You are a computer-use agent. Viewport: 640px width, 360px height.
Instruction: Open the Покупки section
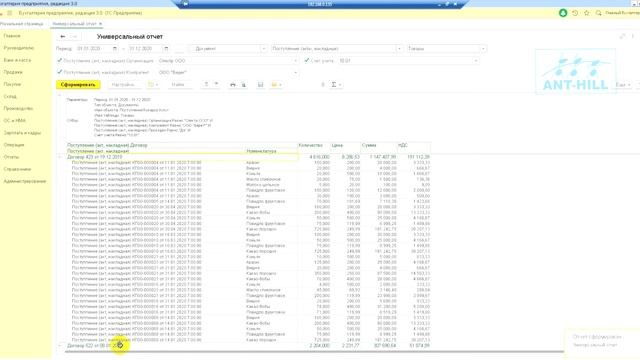point(12,84)
